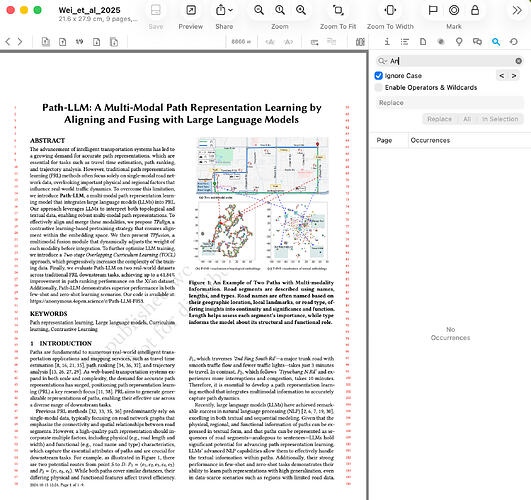Clear the search field text
The image size is (531, 500).
(x=518, y=61)
